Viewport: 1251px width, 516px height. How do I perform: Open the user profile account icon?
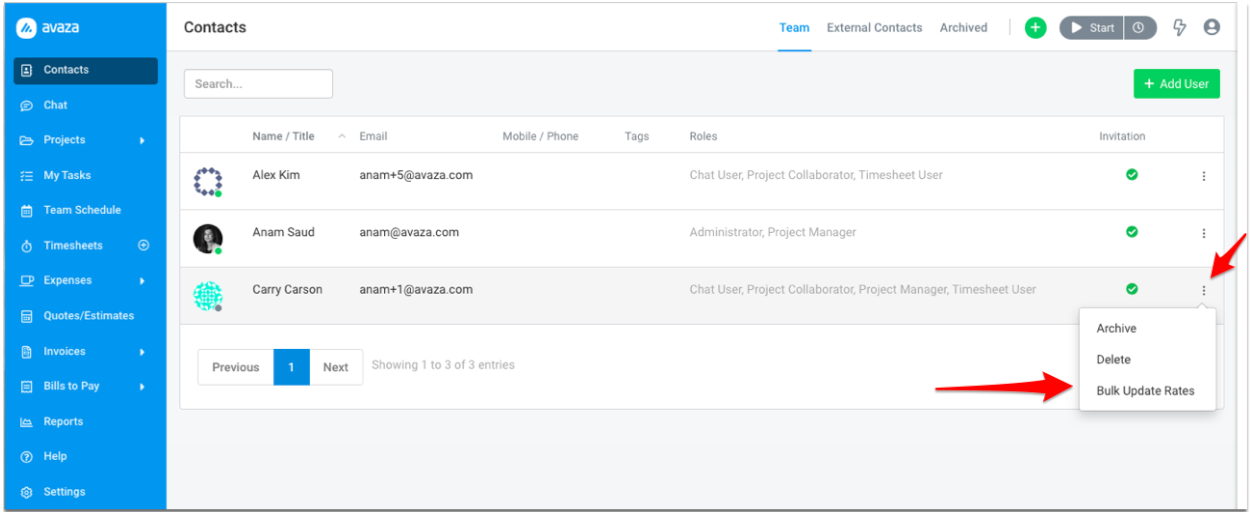tap(1212, 28)
